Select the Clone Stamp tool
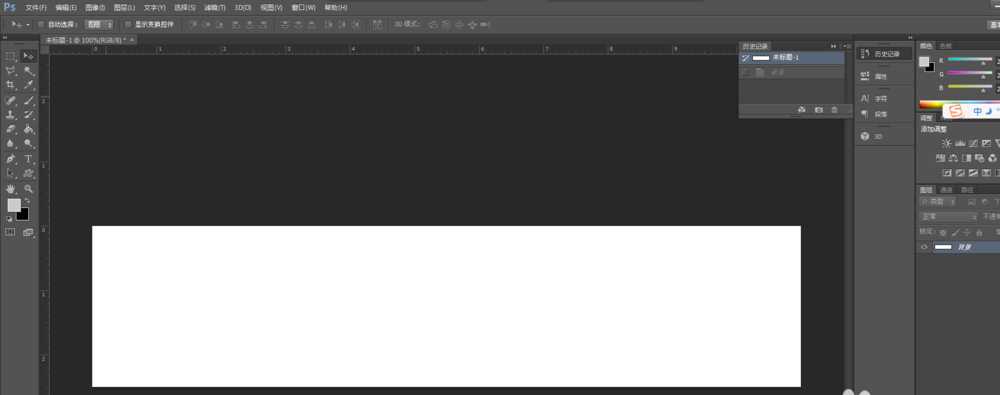Screen dimensions: 1000x395 coord(11,115)
